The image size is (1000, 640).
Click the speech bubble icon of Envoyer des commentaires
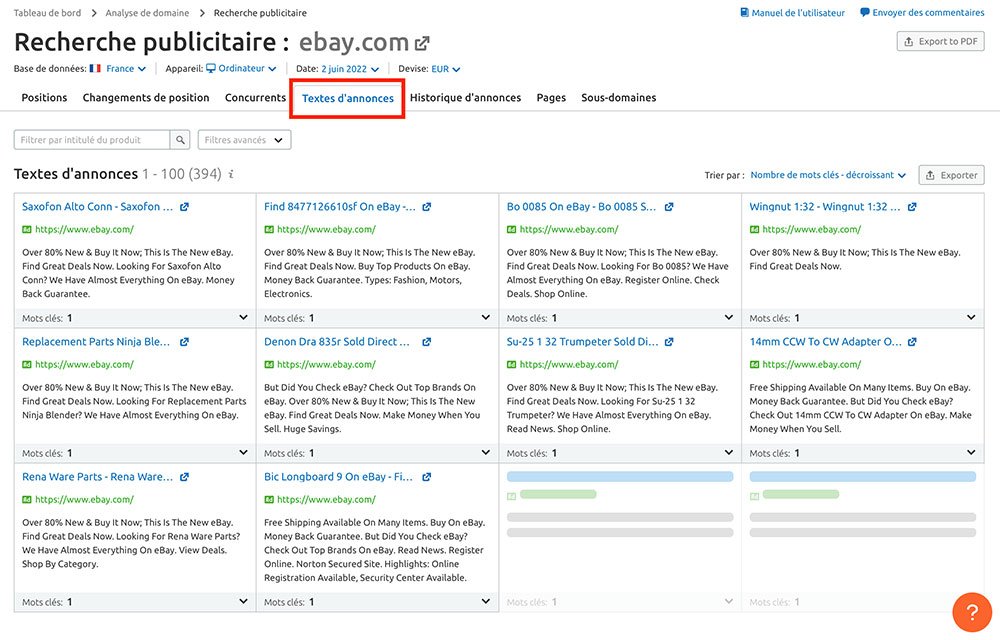tap(865, 12)
